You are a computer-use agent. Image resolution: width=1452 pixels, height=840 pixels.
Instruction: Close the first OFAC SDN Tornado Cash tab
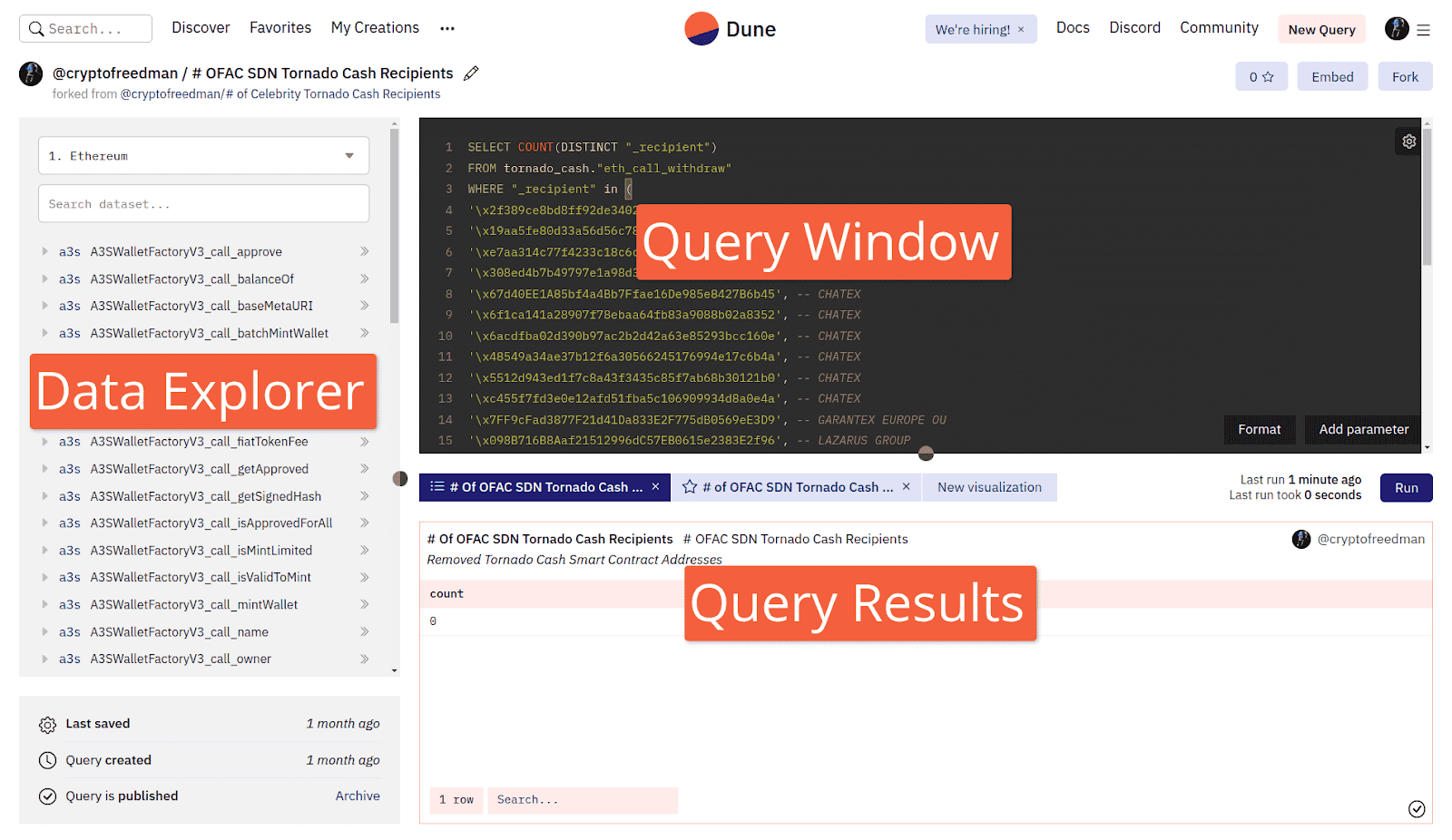[655, 487]
